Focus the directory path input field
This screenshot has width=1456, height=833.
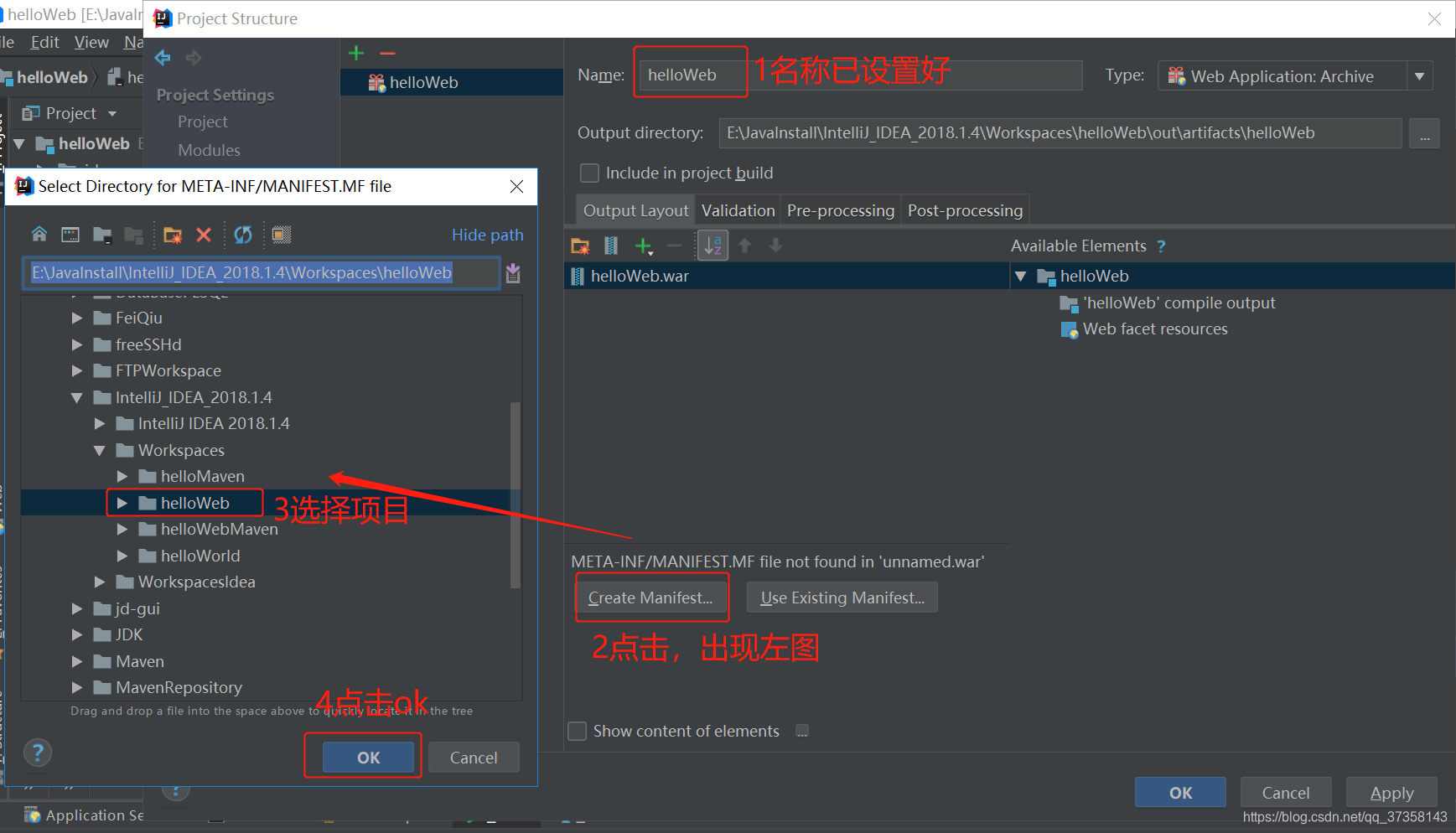pyautogui.click(x=261, y=273)
